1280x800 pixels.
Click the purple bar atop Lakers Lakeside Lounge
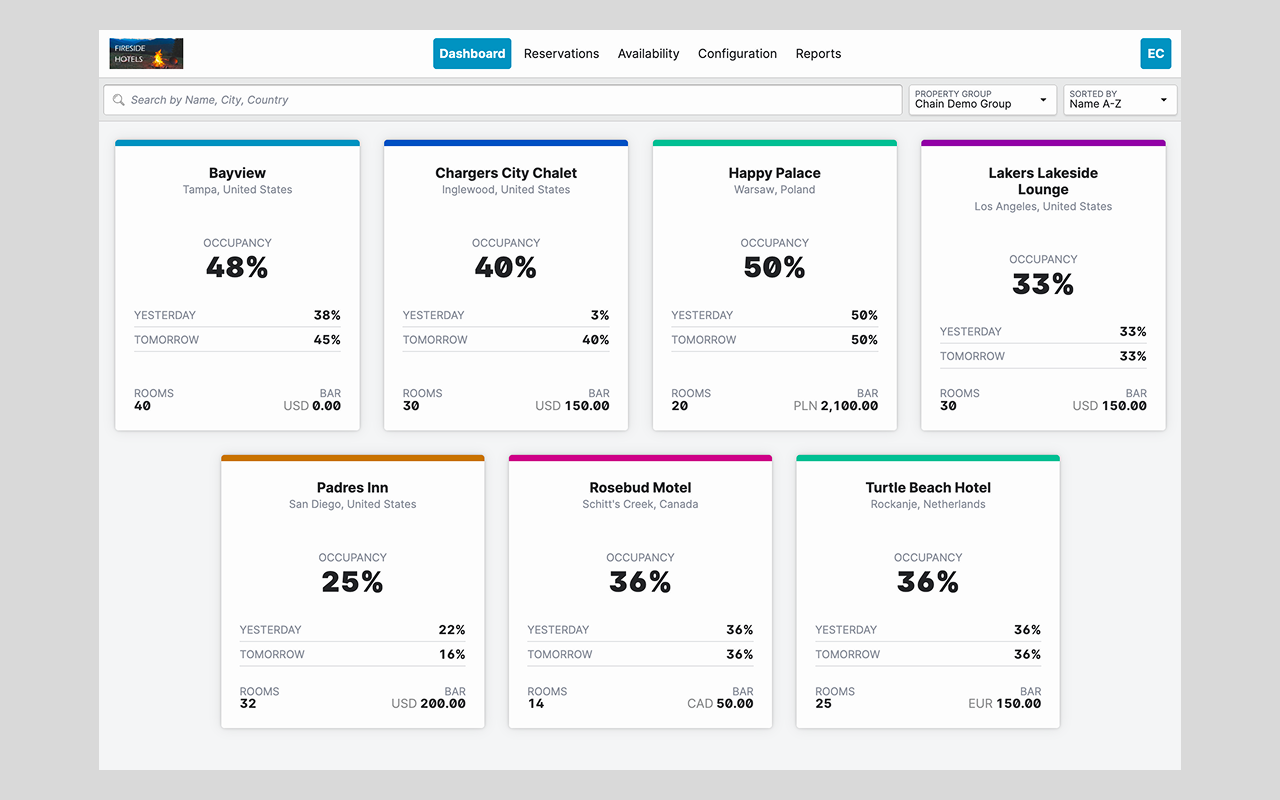click(1043, 143)
